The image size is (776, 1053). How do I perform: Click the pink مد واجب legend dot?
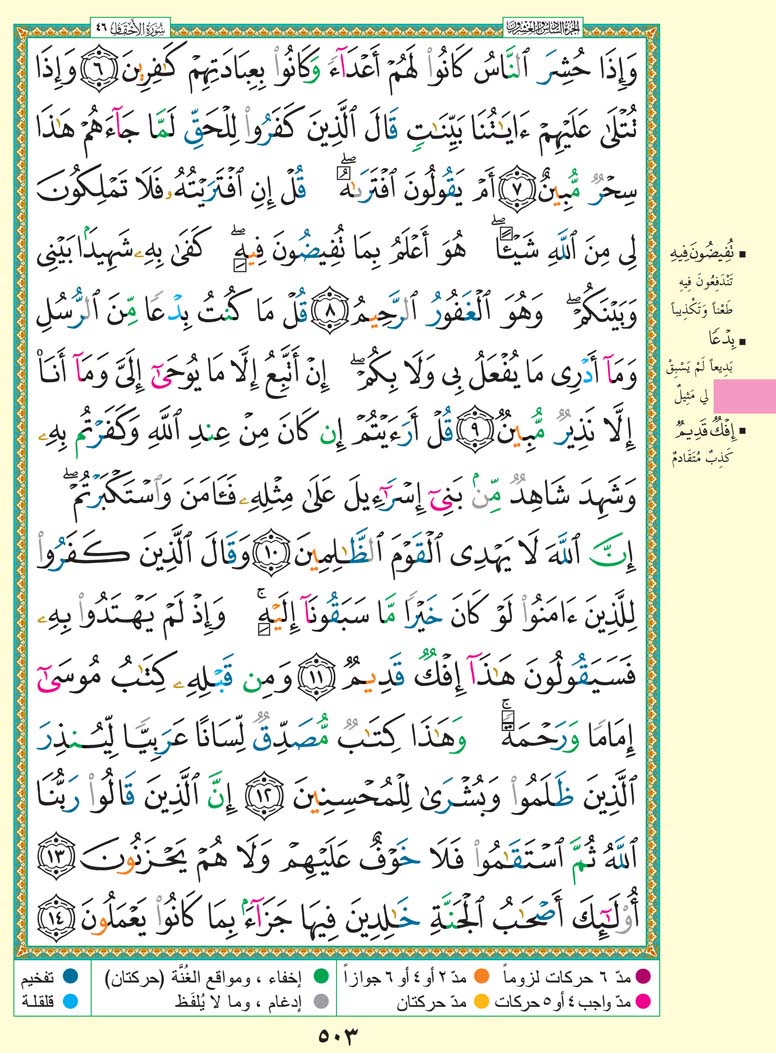coord(643,997)
